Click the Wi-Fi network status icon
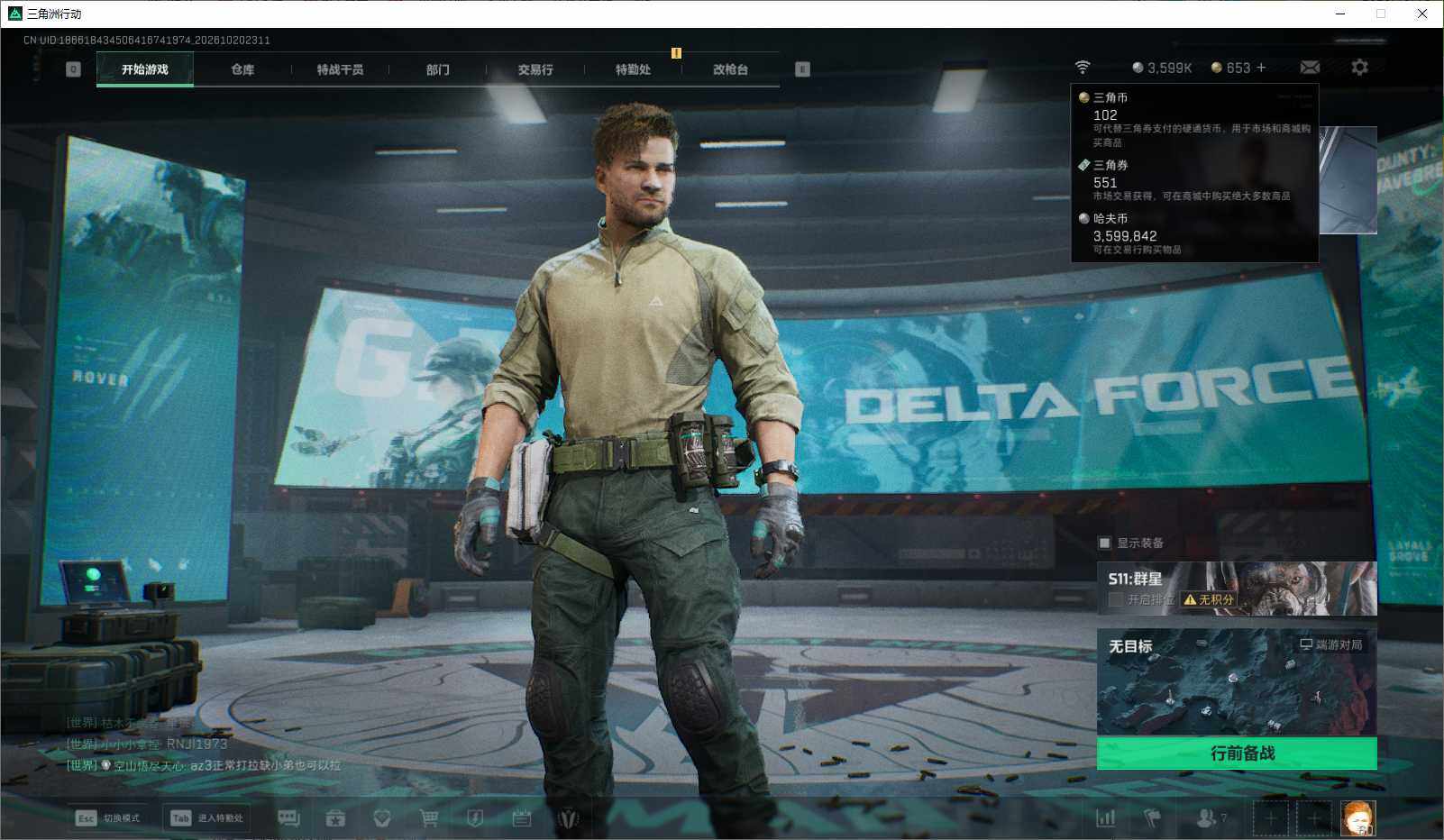Screen dimensions: 1444x840 (1083, 68)
